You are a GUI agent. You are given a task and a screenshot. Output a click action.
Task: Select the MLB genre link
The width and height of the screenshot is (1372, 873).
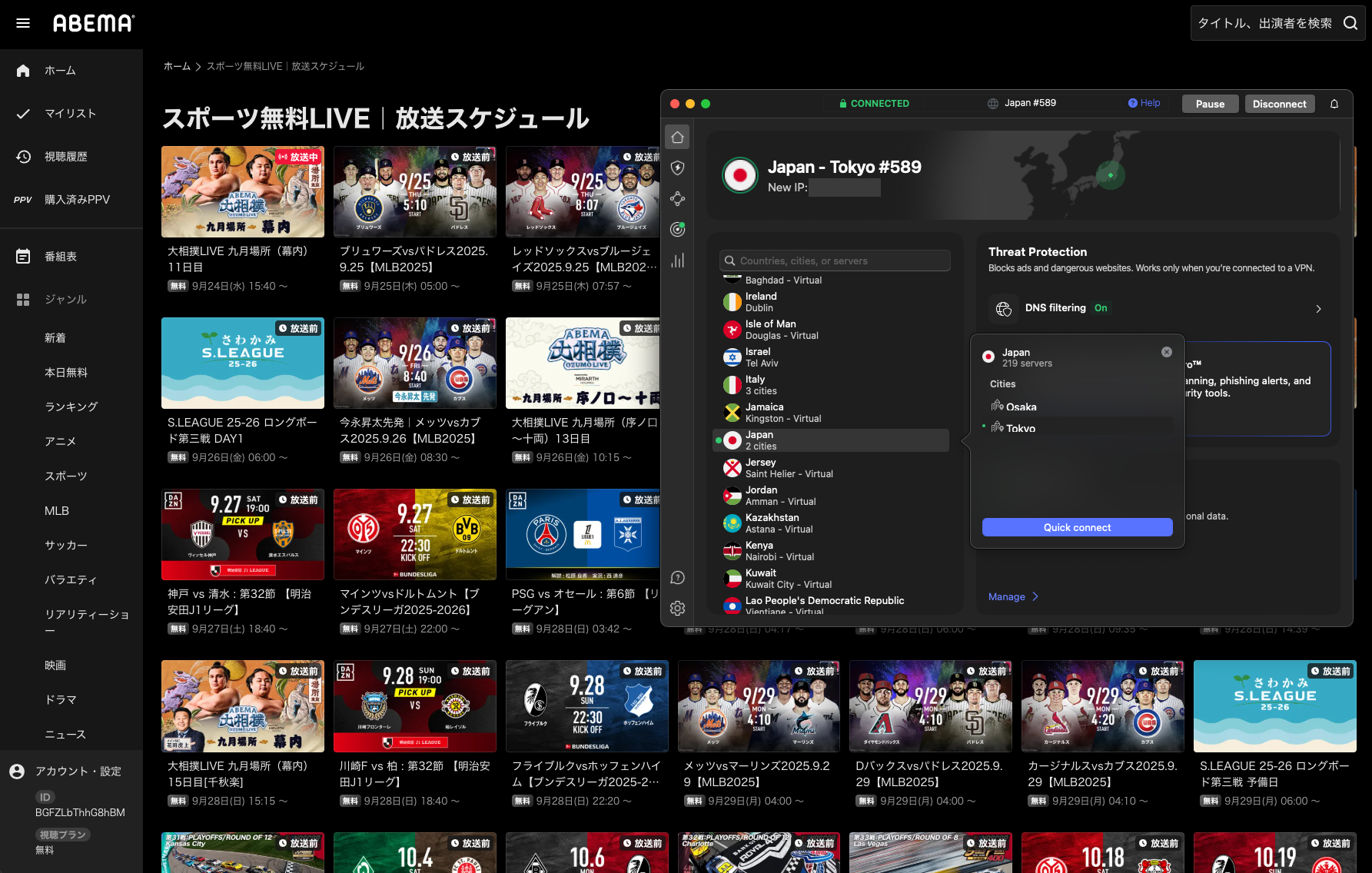tap(57, 510)
